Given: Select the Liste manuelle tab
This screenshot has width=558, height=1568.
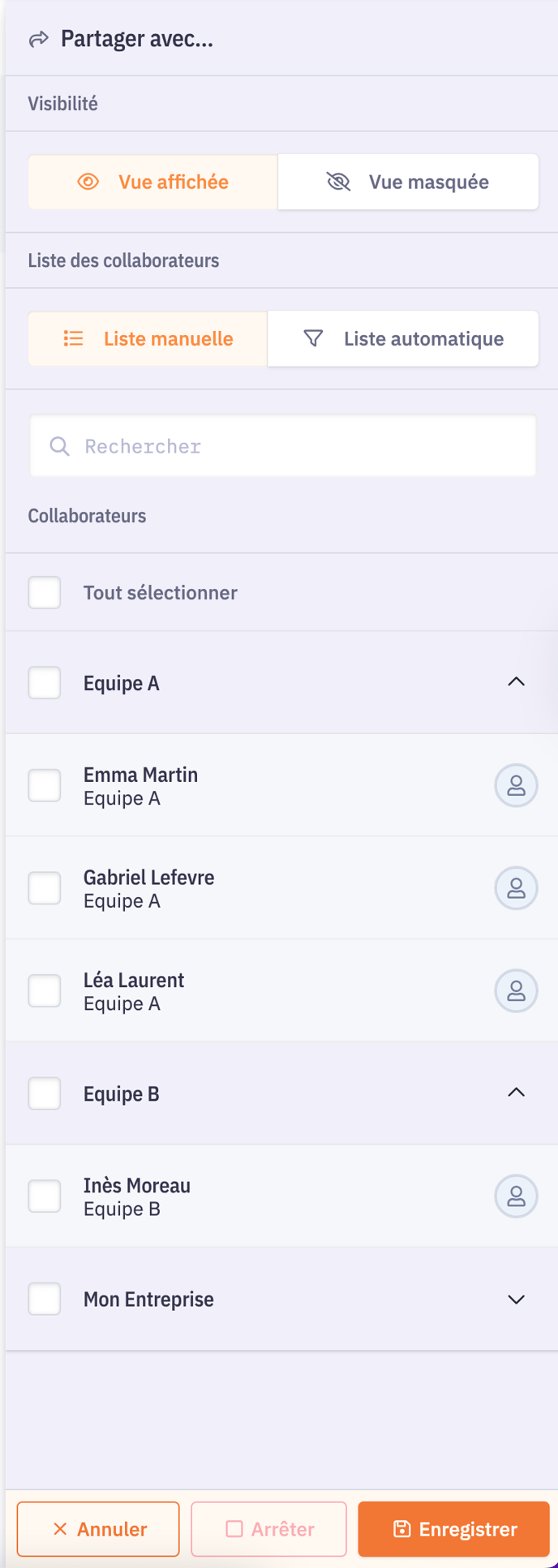Looking at the screenshot, I should coord(148,338).
